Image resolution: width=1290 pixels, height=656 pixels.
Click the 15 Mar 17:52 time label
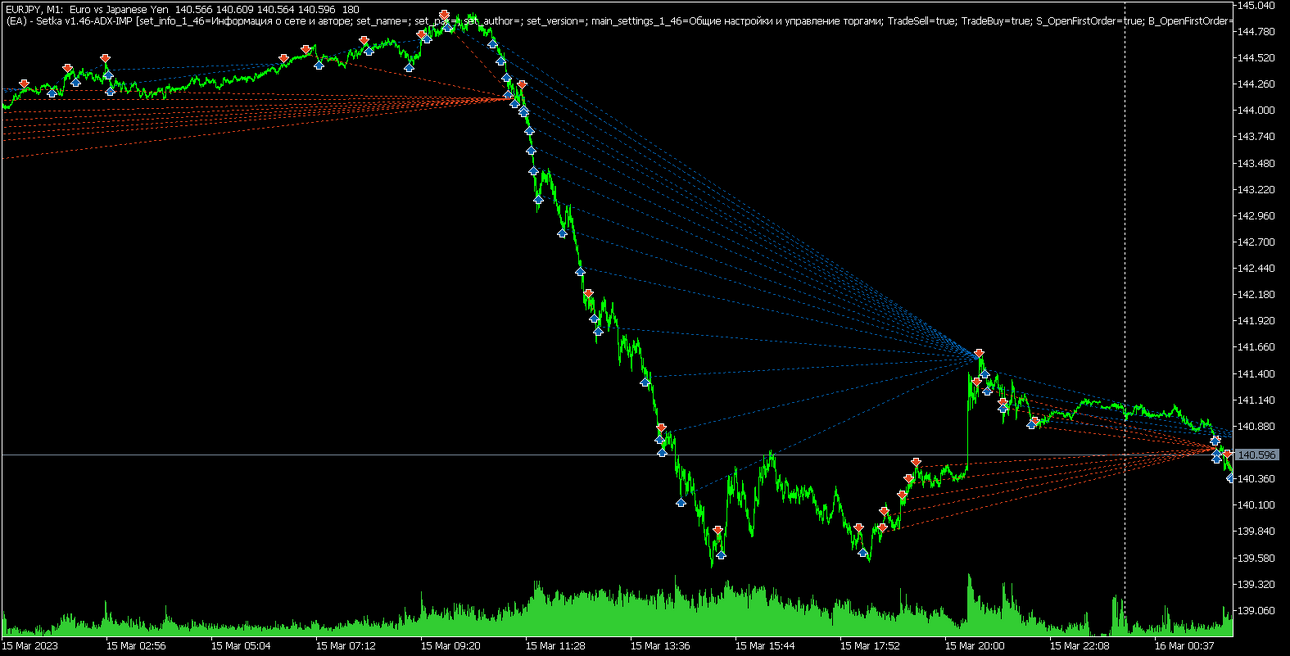pos(871,646)
